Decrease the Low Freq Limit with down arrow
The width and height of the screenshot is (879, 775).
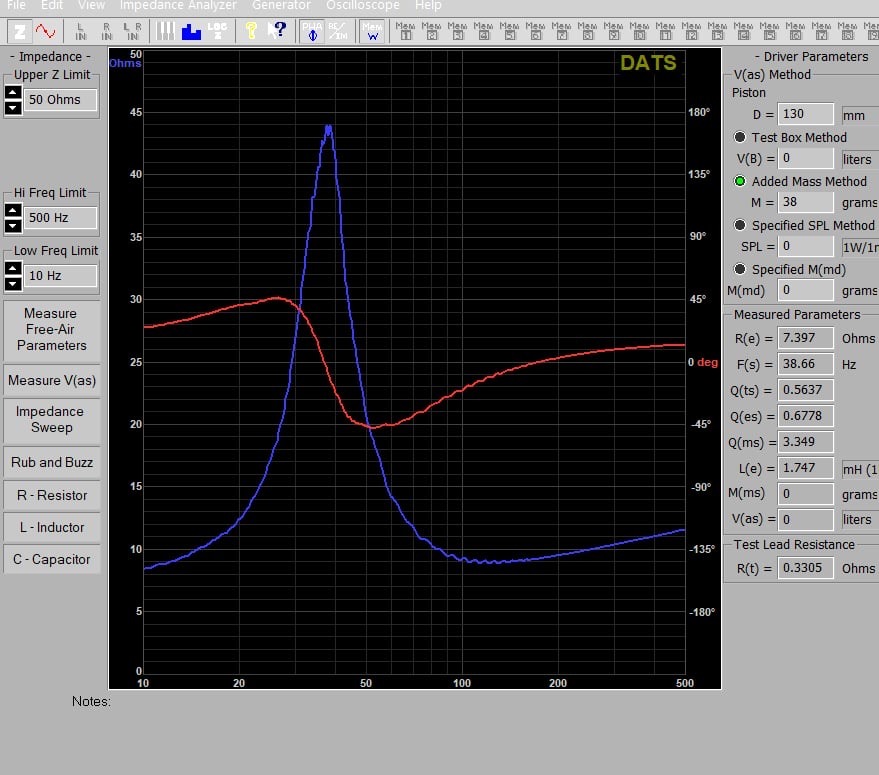pos(13,284)
